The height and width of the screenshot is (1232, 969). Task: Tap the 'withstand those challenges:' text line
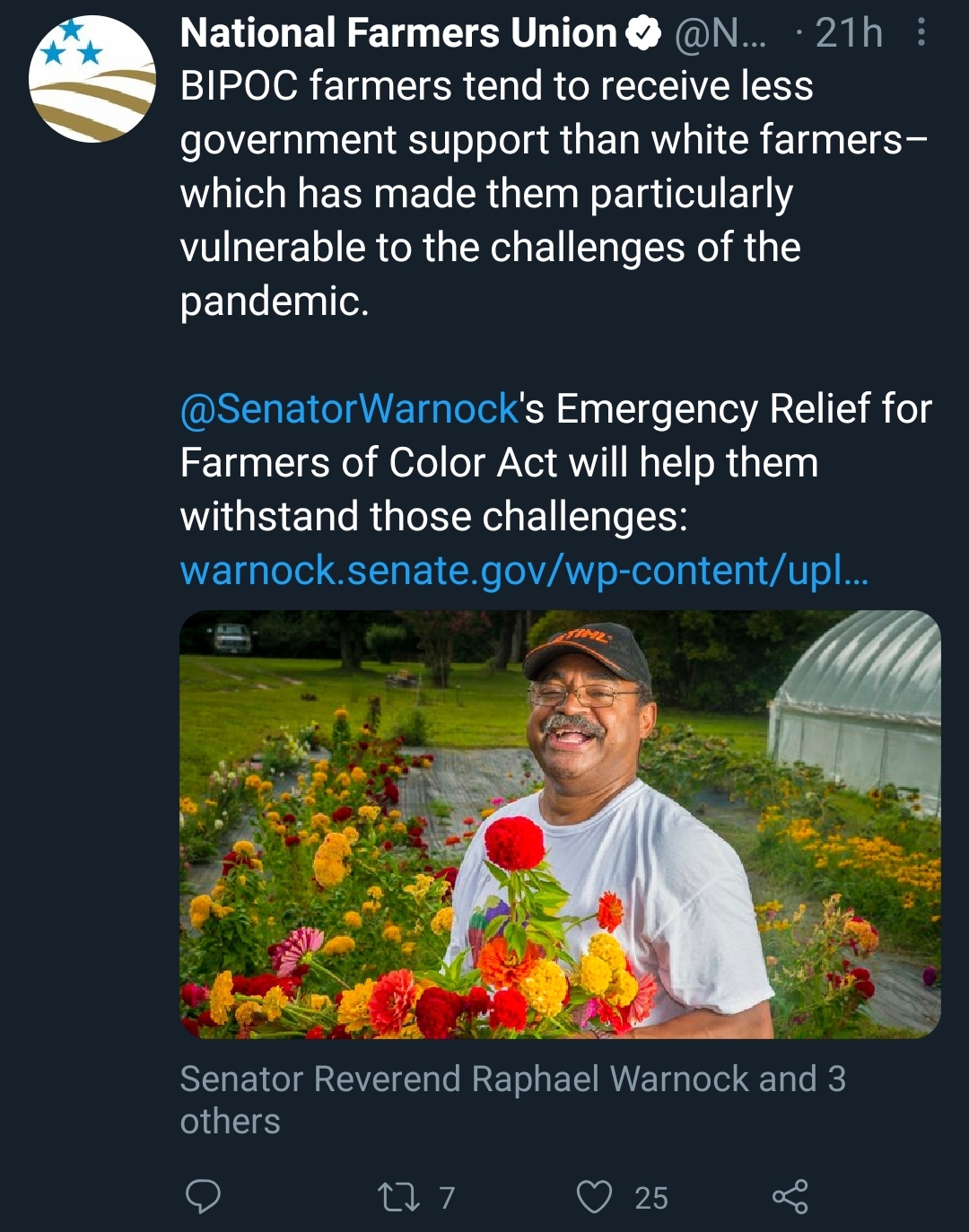click(433, 517)
